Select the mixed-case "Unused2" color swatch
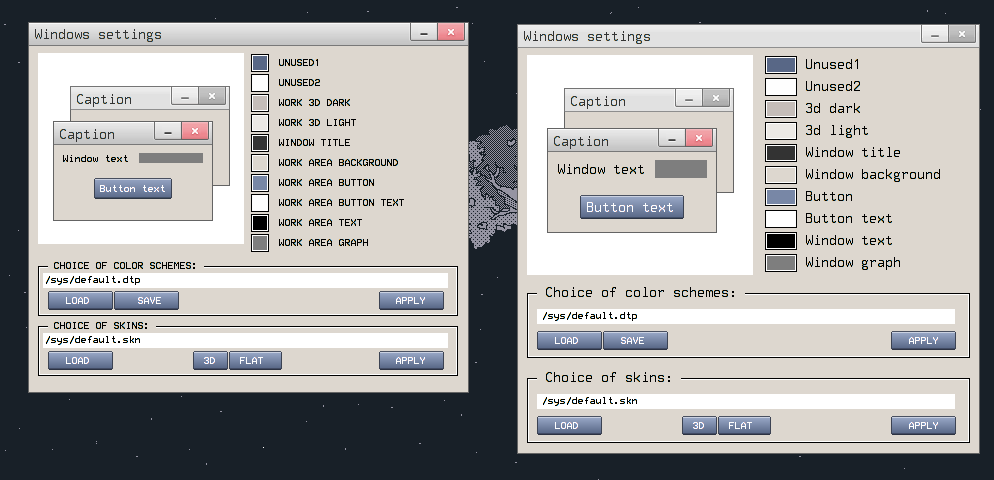This screenshot has height=480, width=994. 780,87
